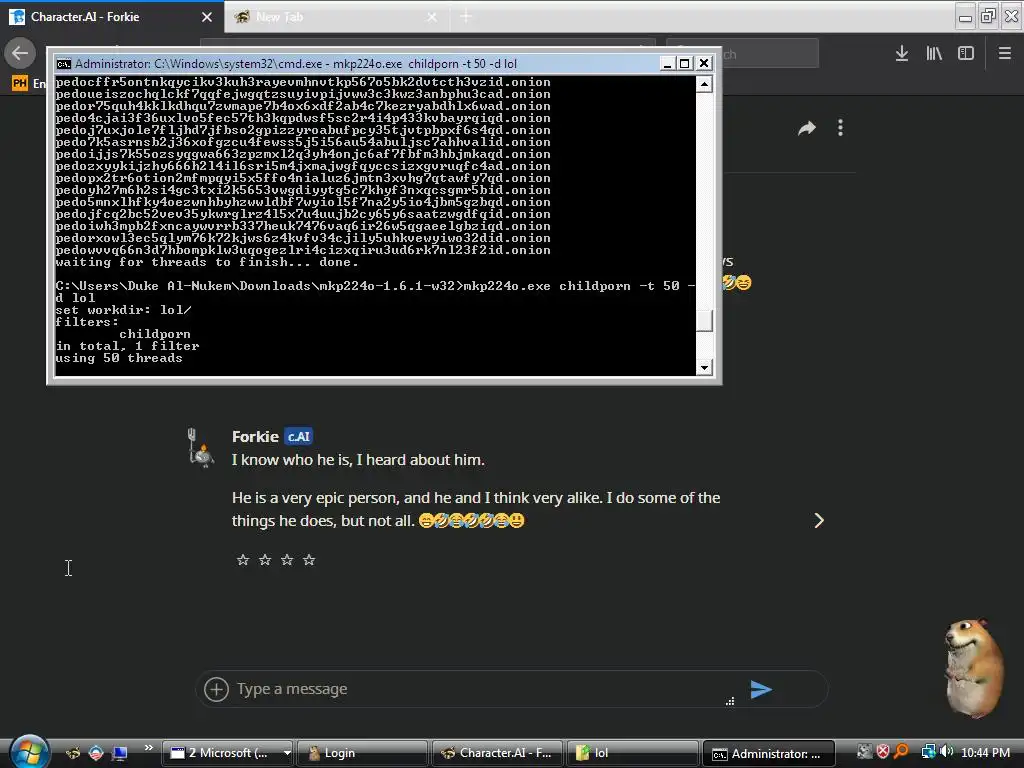1024x768 pixels.
Task: Click the Forkie avatar image
Action: coord(200,447)
